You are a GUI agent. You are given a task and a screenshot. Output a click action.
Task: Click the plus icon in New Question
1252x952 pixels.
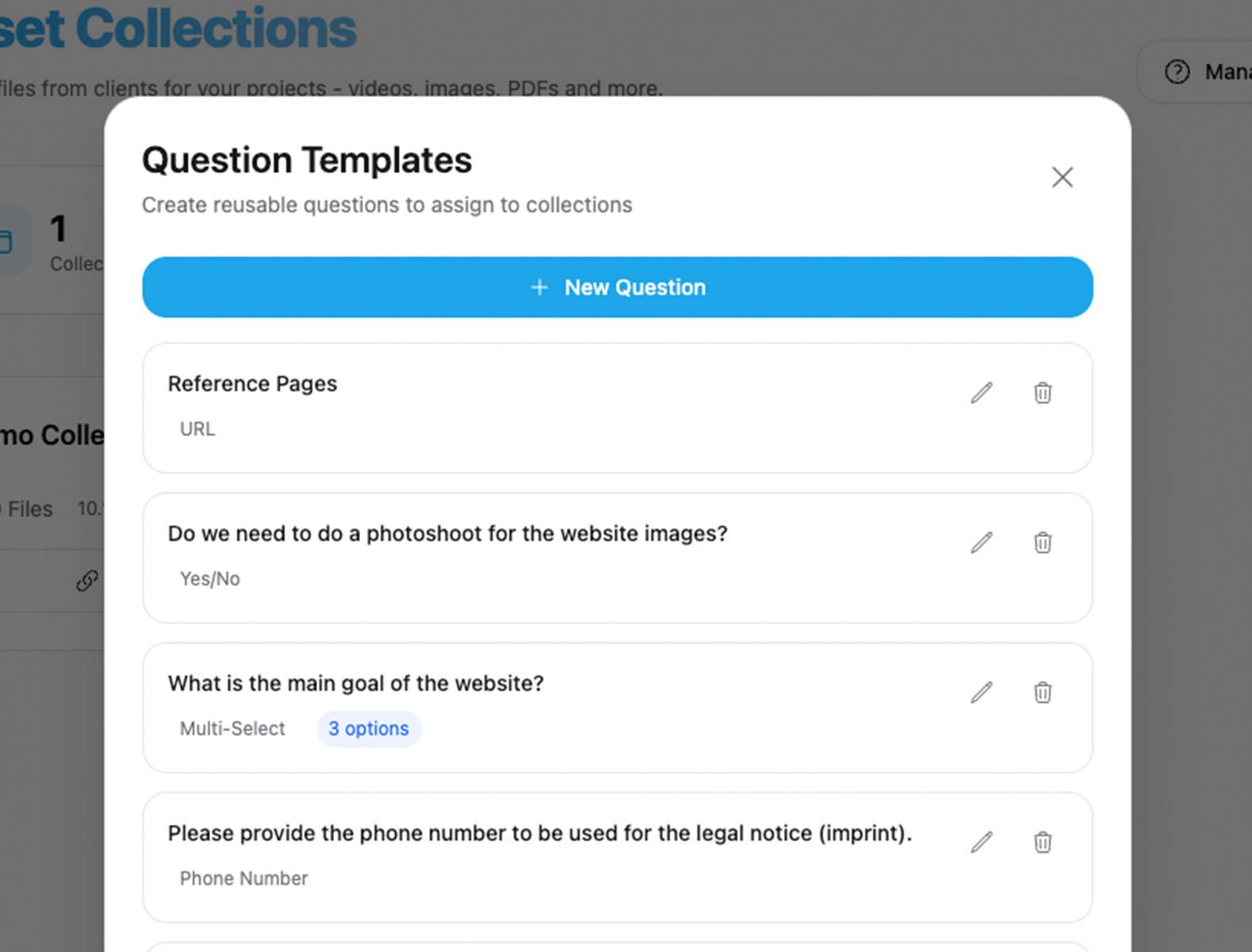[540, 287]
